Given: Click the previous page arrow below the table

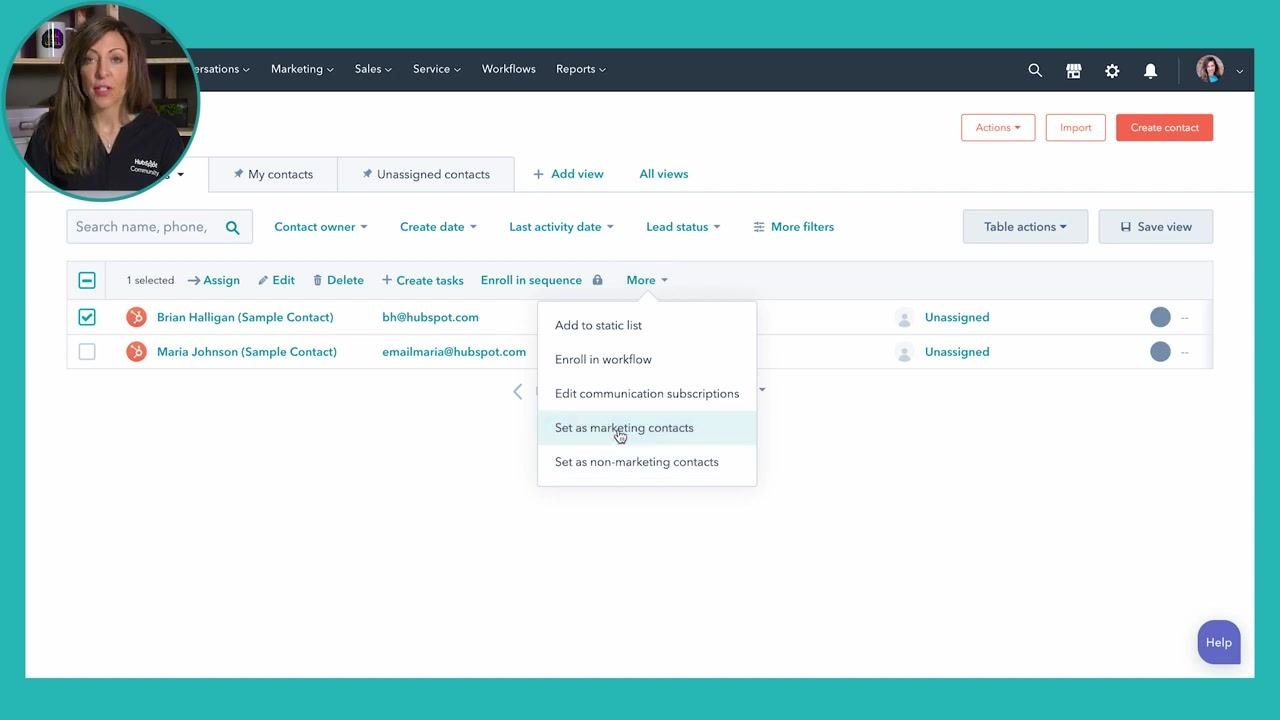Looking at the screenshot, I should 518,392.
